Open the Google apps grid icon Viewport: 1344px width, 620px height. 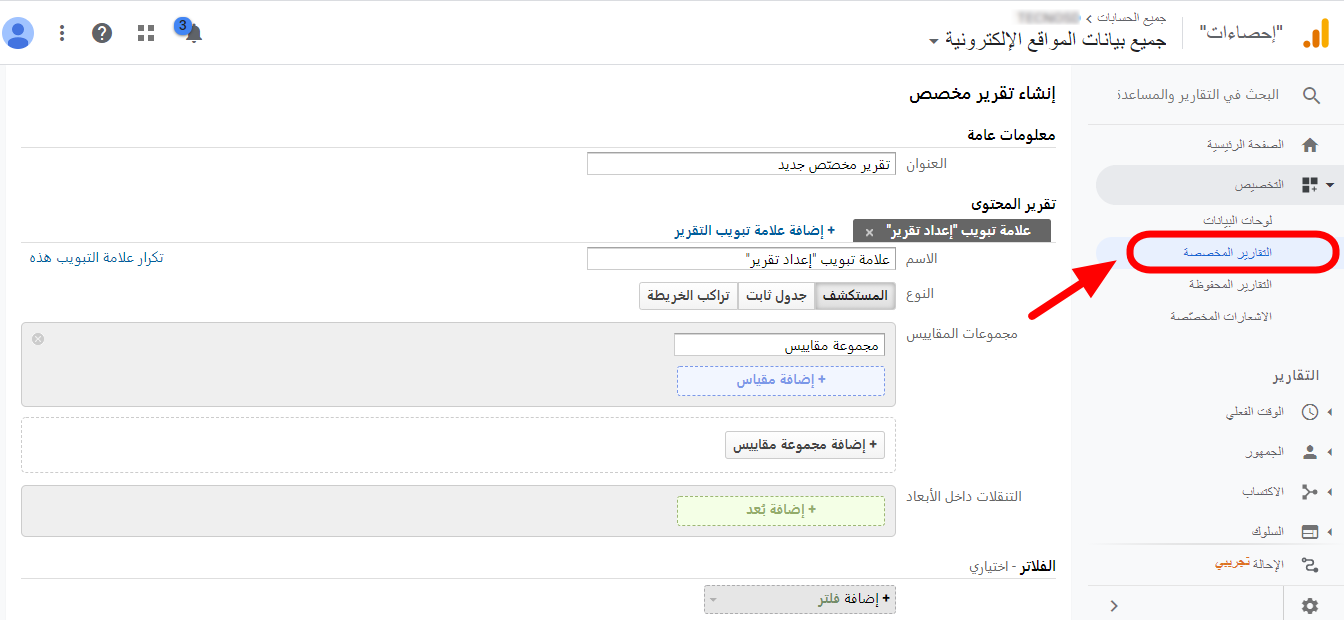tap(146, 33)
